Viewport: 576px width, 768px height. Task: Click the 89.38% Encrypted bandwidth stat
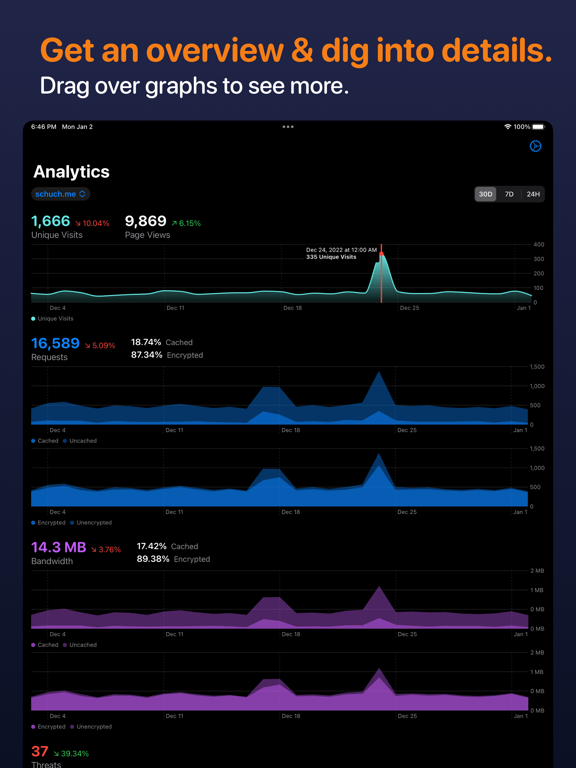tap(173, 559)
